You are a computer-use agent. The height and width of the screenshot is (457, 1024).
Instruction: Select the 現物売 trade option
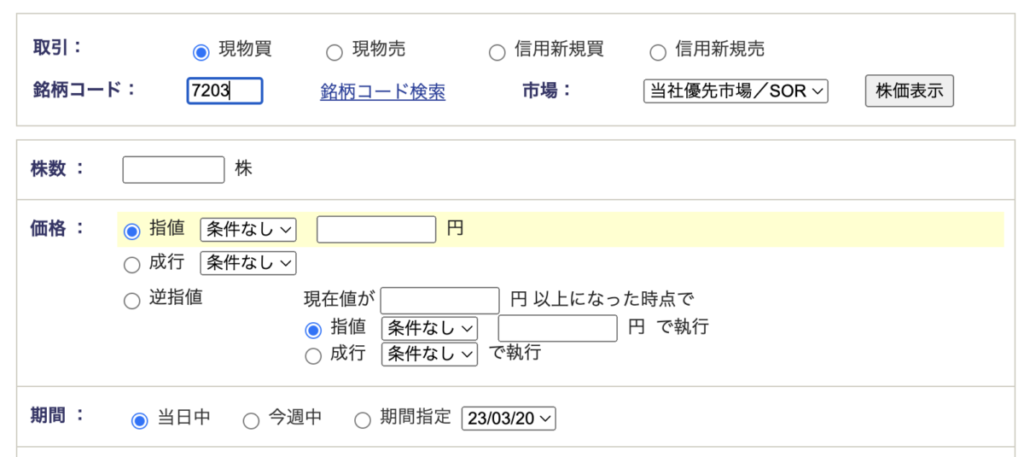point(334,52)
